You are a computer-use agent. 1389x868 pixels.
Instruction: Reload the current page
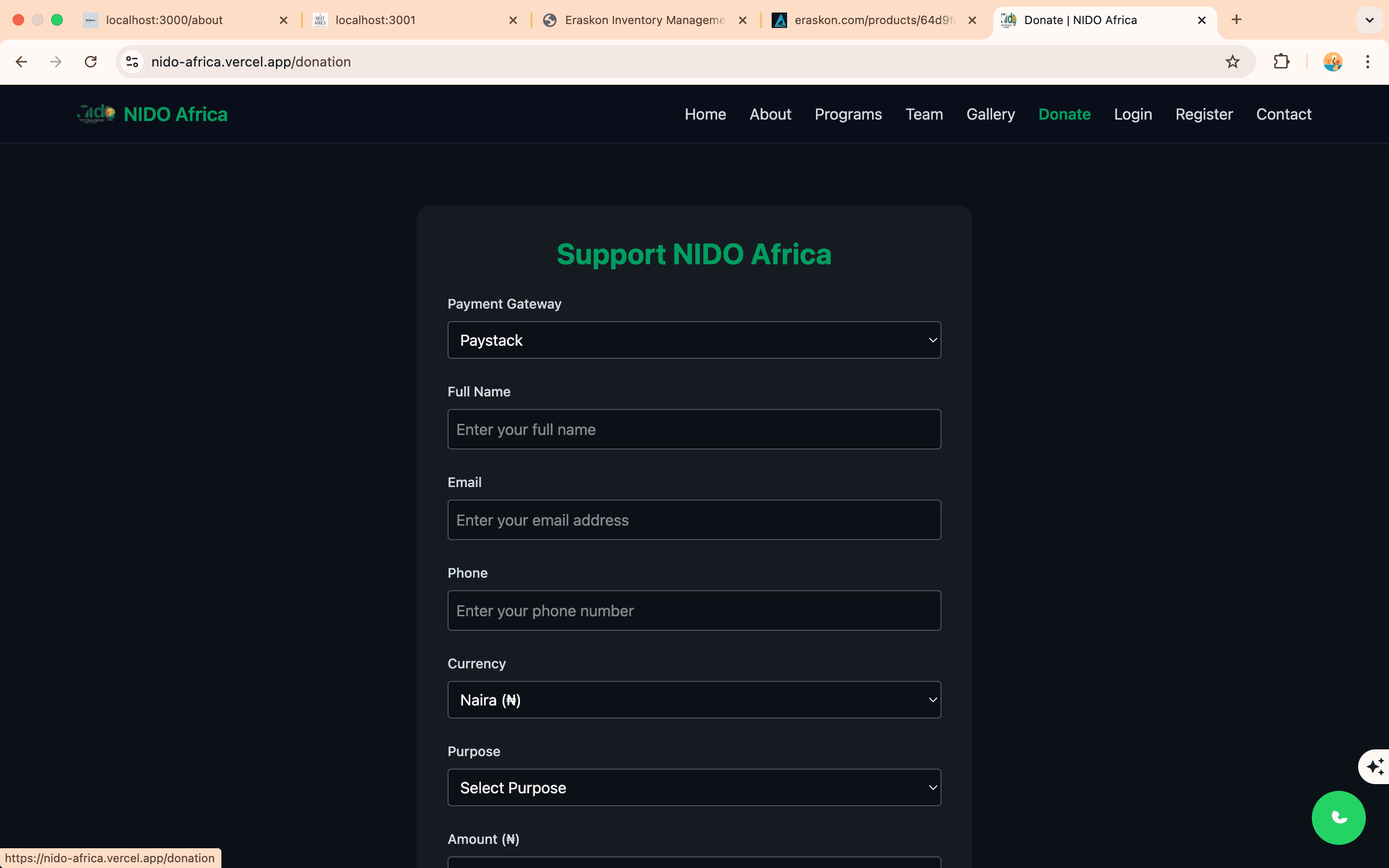tap(91, 62)
